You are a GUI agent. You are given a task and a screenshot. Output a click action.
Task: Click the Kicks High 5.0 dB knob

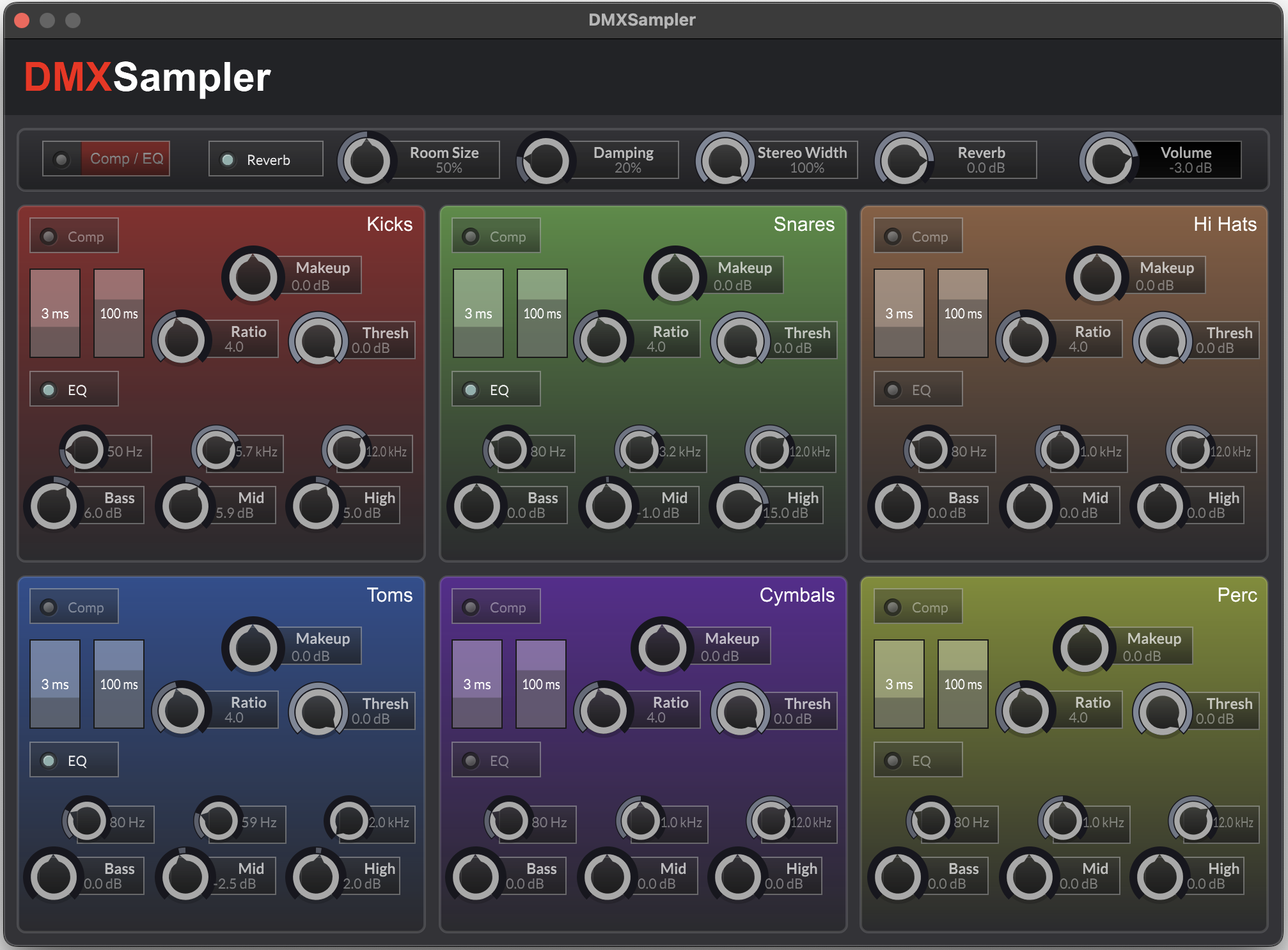[316, 506]
